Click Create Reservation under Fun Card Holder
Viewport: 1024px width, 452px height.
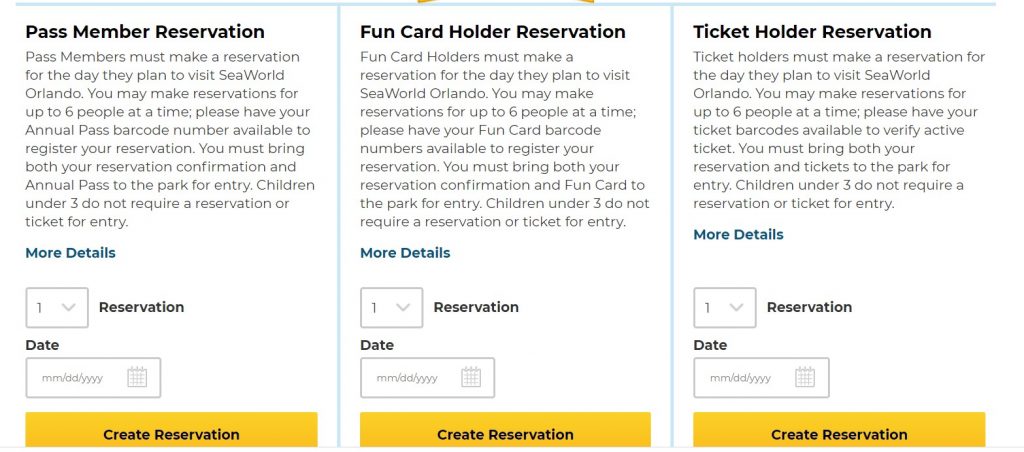pyautogui.click(x=505, y=431)
